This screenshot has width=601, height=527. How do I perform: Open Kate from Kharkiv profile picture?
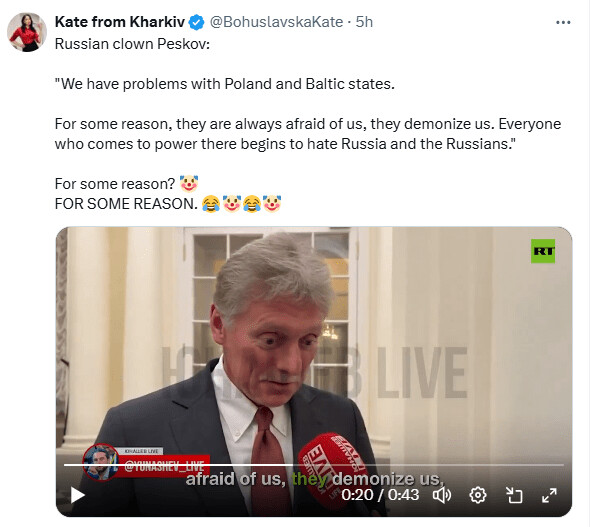point(25,32)
